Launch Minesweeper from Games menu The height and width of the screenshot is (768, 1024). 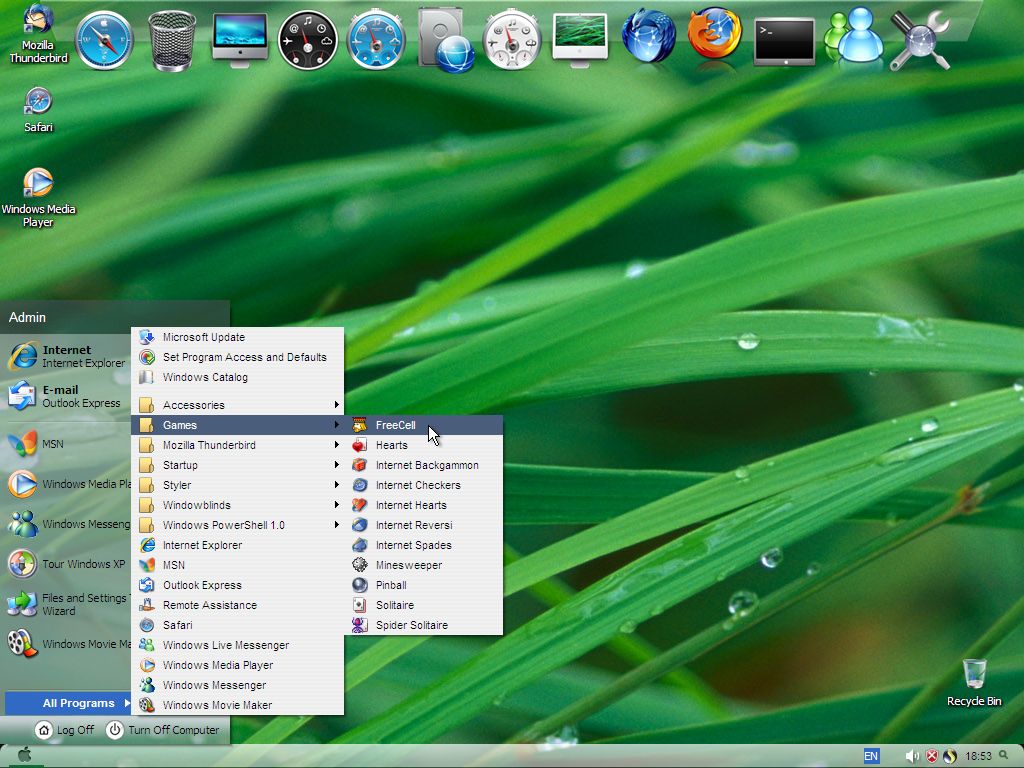pyautogui.click(x=424, y=565)
